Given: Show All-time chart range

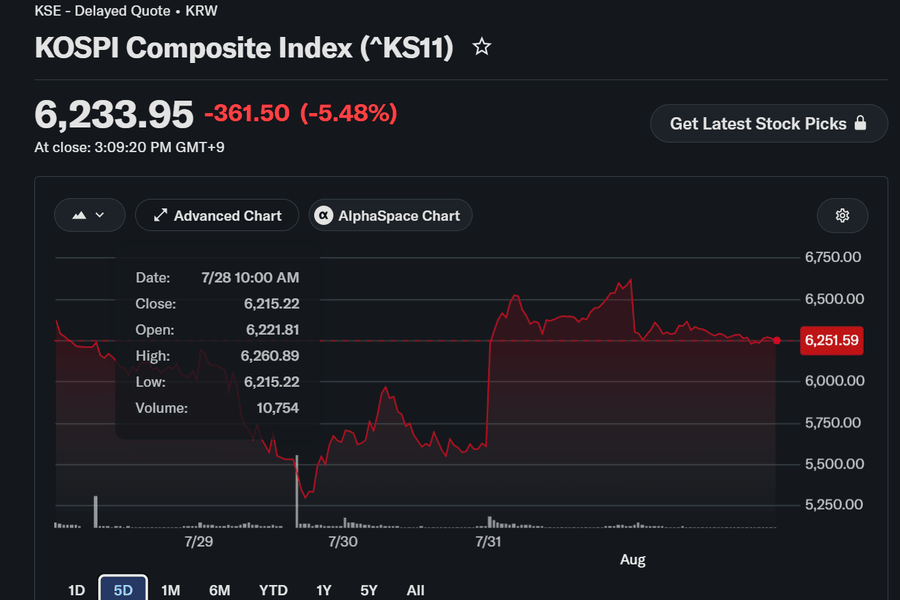Looking at the screenshot, I should pyautogui.click(x=415, y=590).
